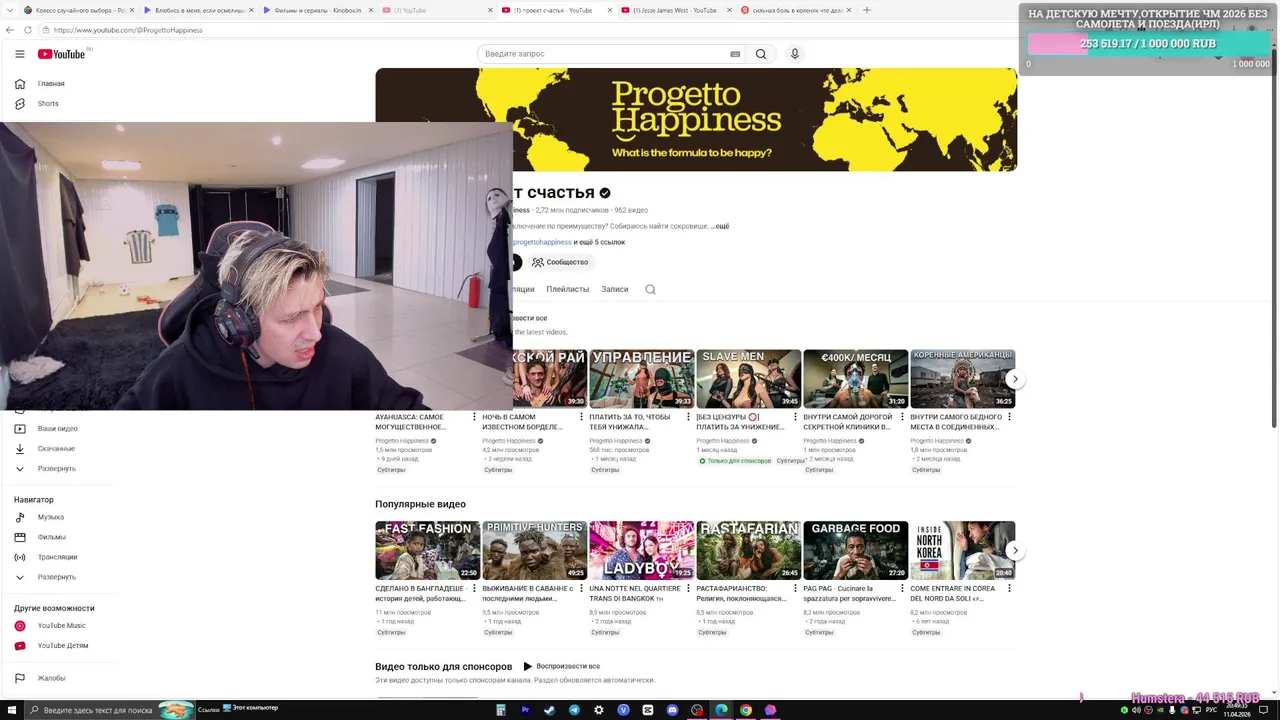Open options menu for AYAHUASCA video

474,418
